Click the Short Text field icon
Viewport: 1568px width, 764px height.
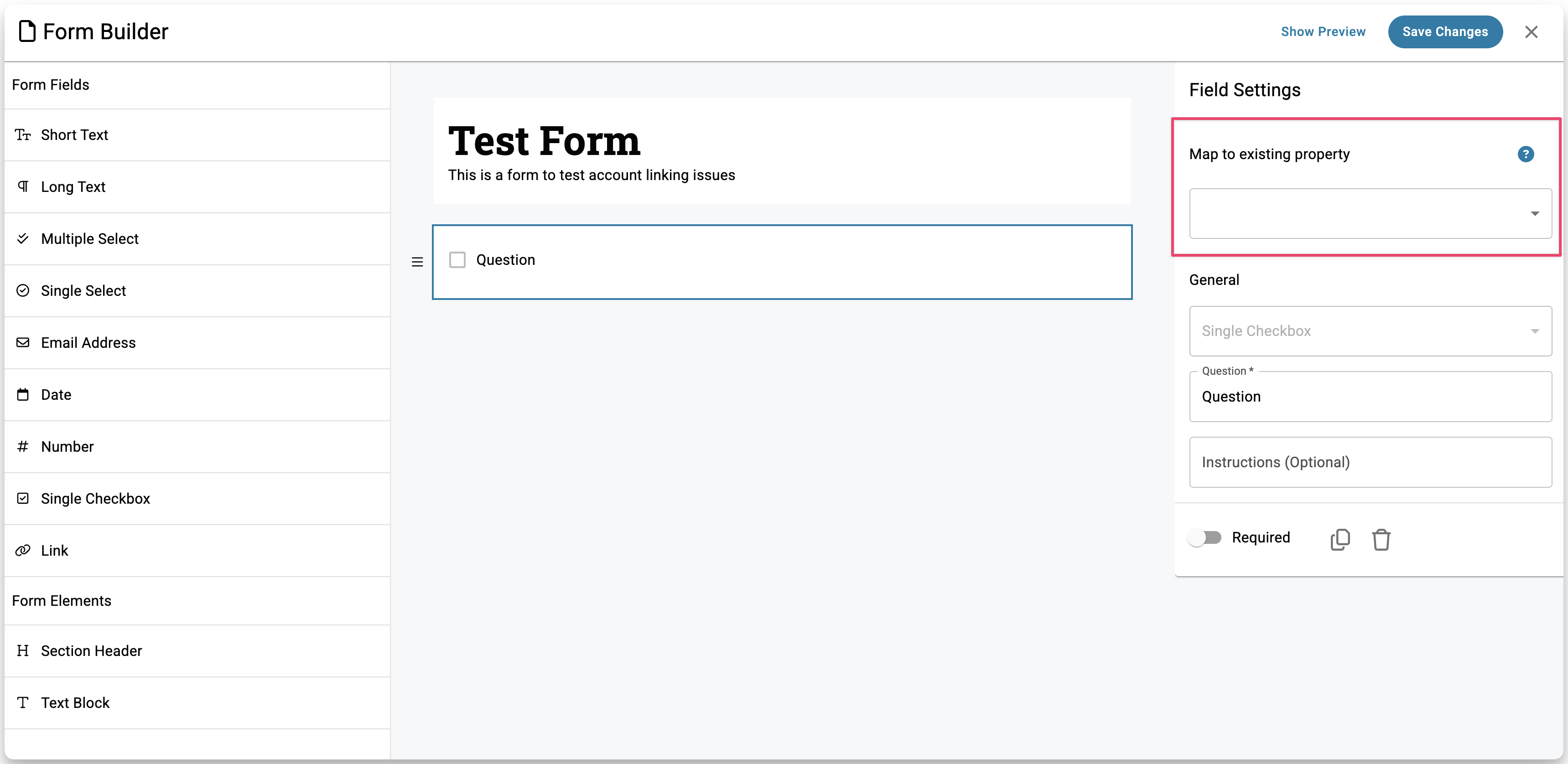coord(23,135)
